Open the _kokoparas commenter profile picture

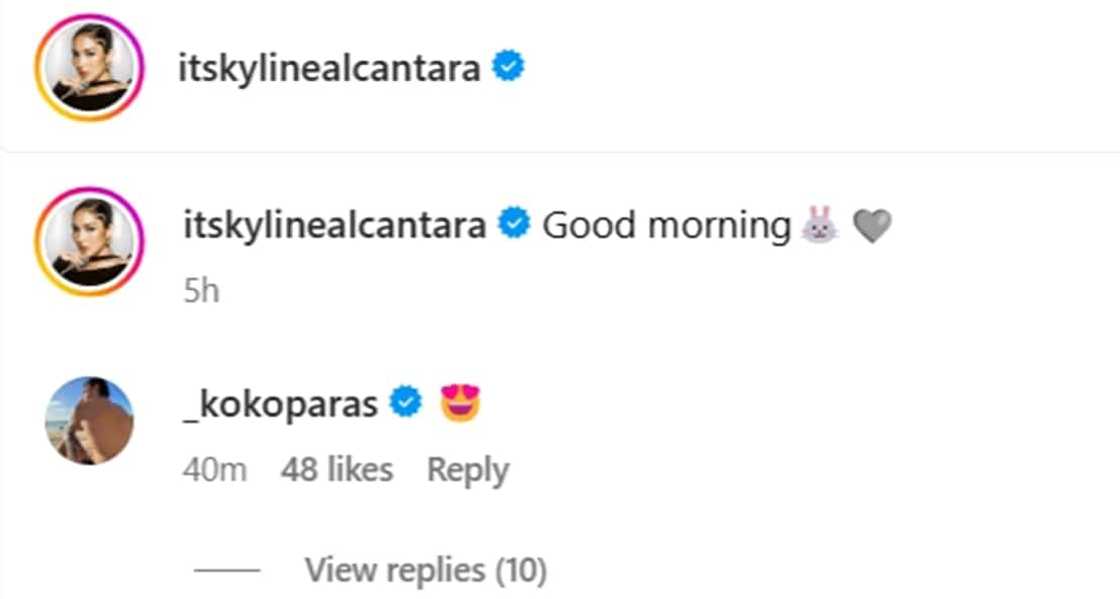[90, 421]
